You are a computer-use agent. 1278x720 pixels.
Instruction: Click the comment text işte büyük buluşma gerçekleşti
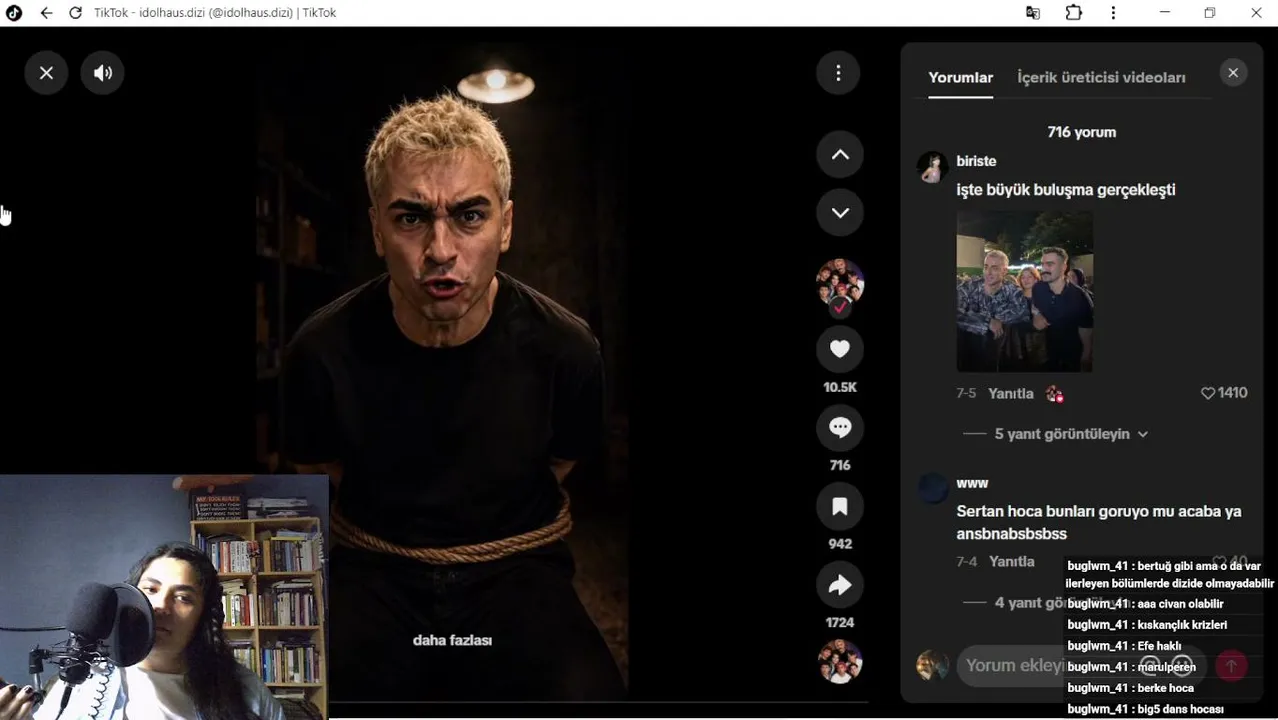[1066, 190]
